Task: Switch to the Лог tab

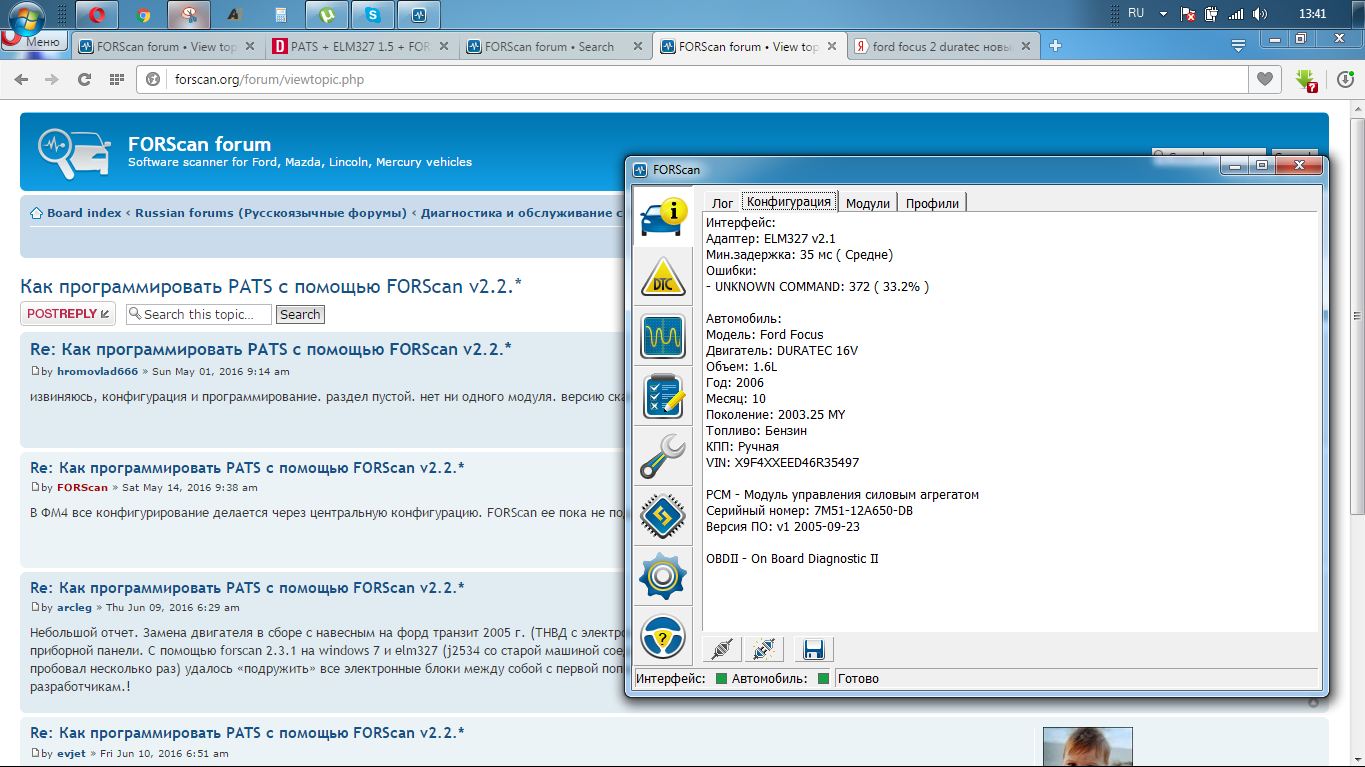Action: 722,203
